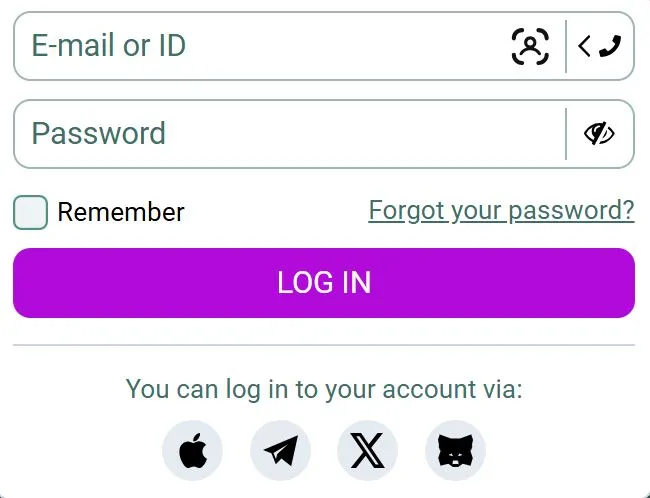Viewport: 650px width, 498px height.
Task: Switch to phone number login icon
Action: click(600, 46)
